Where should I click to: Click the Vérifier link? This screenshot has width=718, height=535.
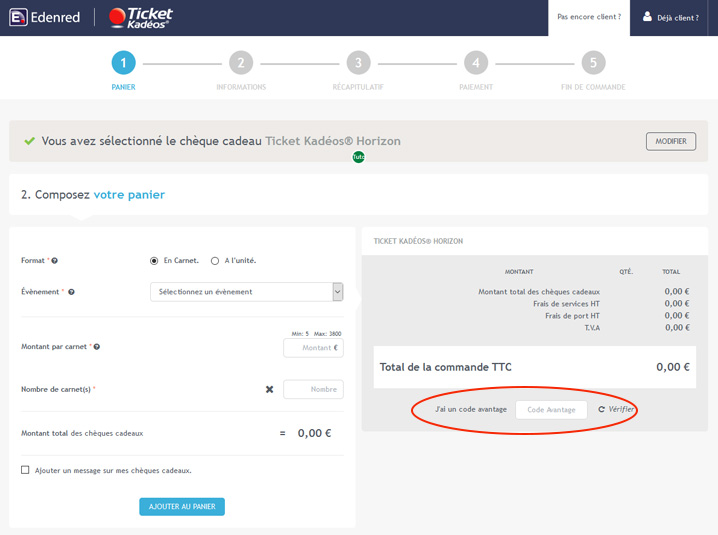pyautogui.click(x=621, y=409)
